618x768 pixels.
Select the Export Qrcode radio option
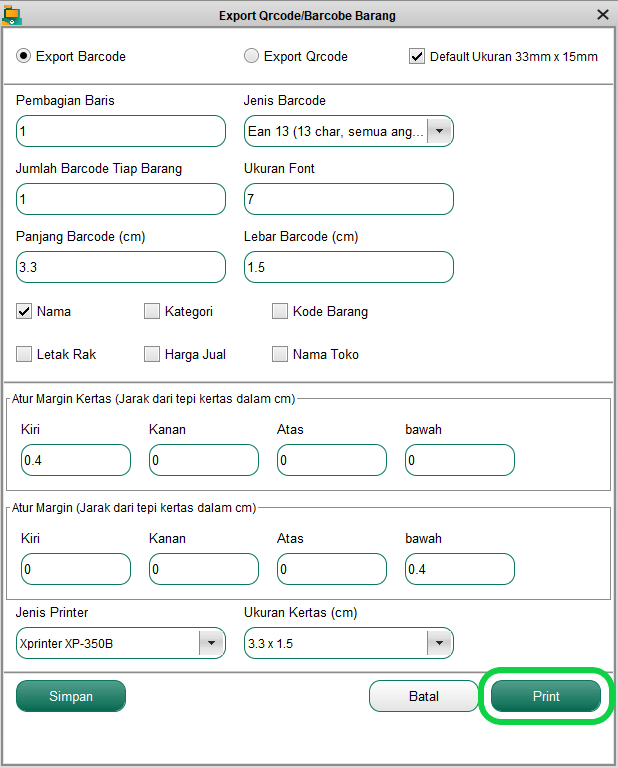[251, 56]
